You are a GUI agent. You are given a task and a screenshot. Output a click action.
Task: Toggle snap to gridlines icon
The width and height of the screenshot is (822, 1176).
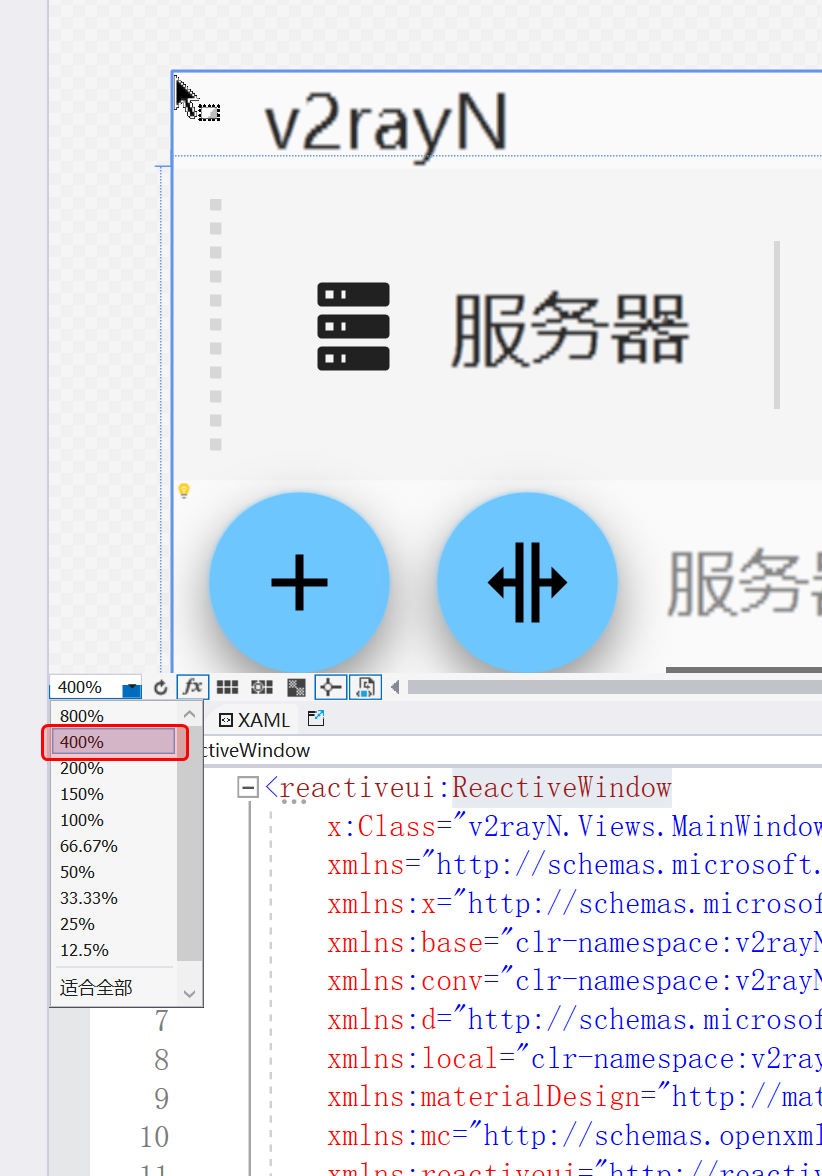tap(262, 687)
